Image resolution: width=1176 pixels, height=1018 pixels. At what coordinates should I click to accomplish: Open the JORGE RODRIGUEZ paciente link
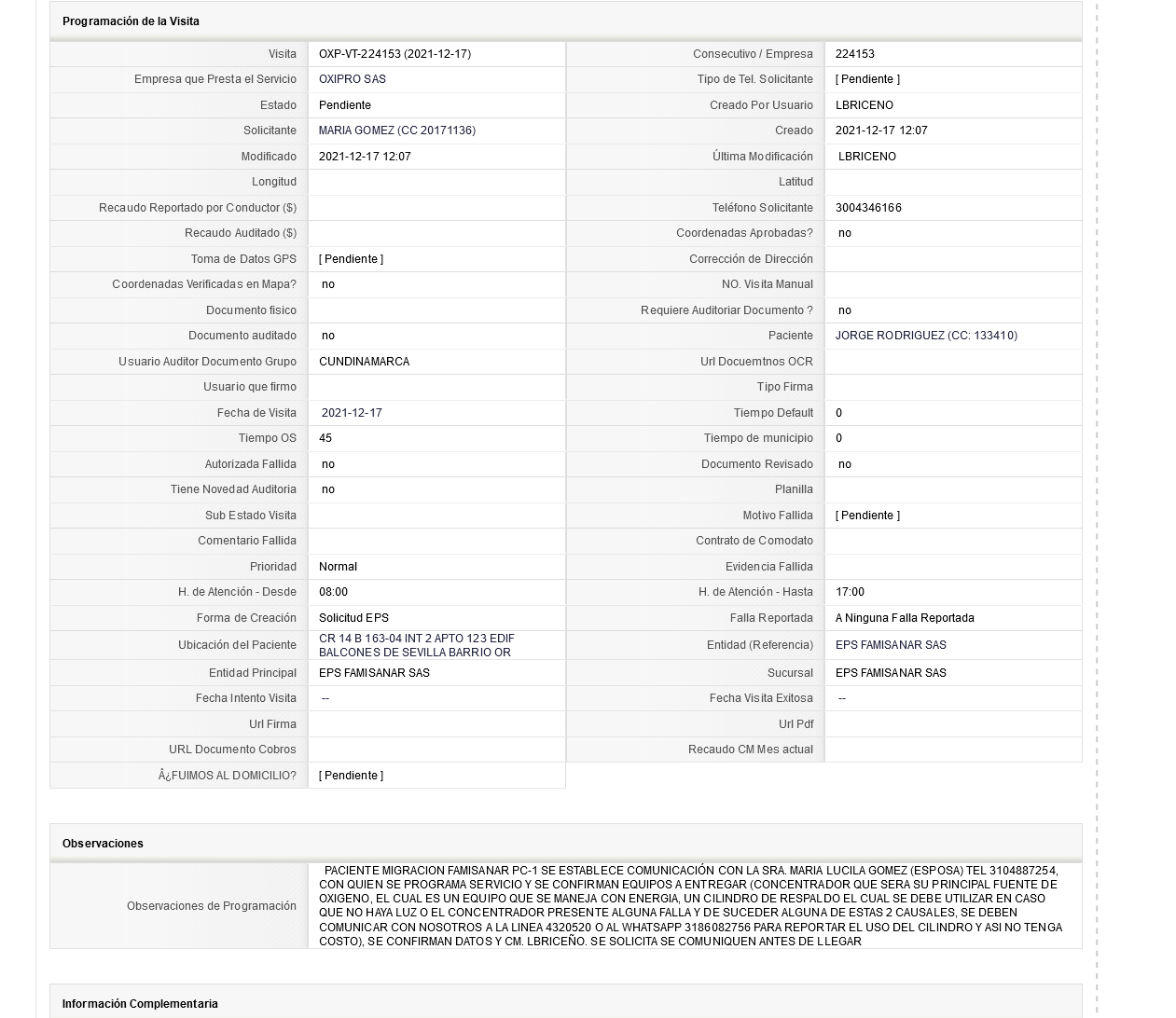coord(926,336)
